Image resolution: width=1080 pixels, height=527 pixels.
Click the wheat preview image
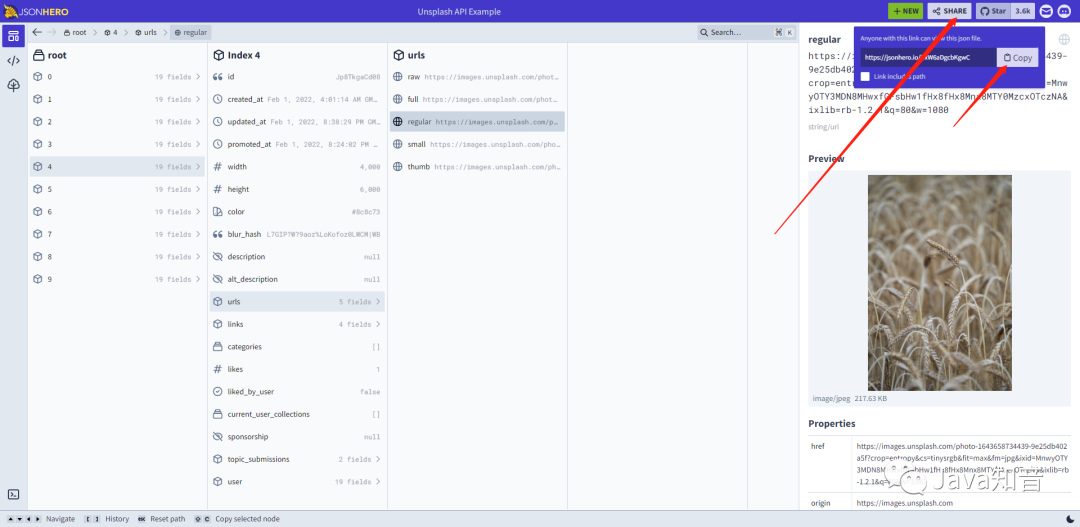(x=939, y=282)
